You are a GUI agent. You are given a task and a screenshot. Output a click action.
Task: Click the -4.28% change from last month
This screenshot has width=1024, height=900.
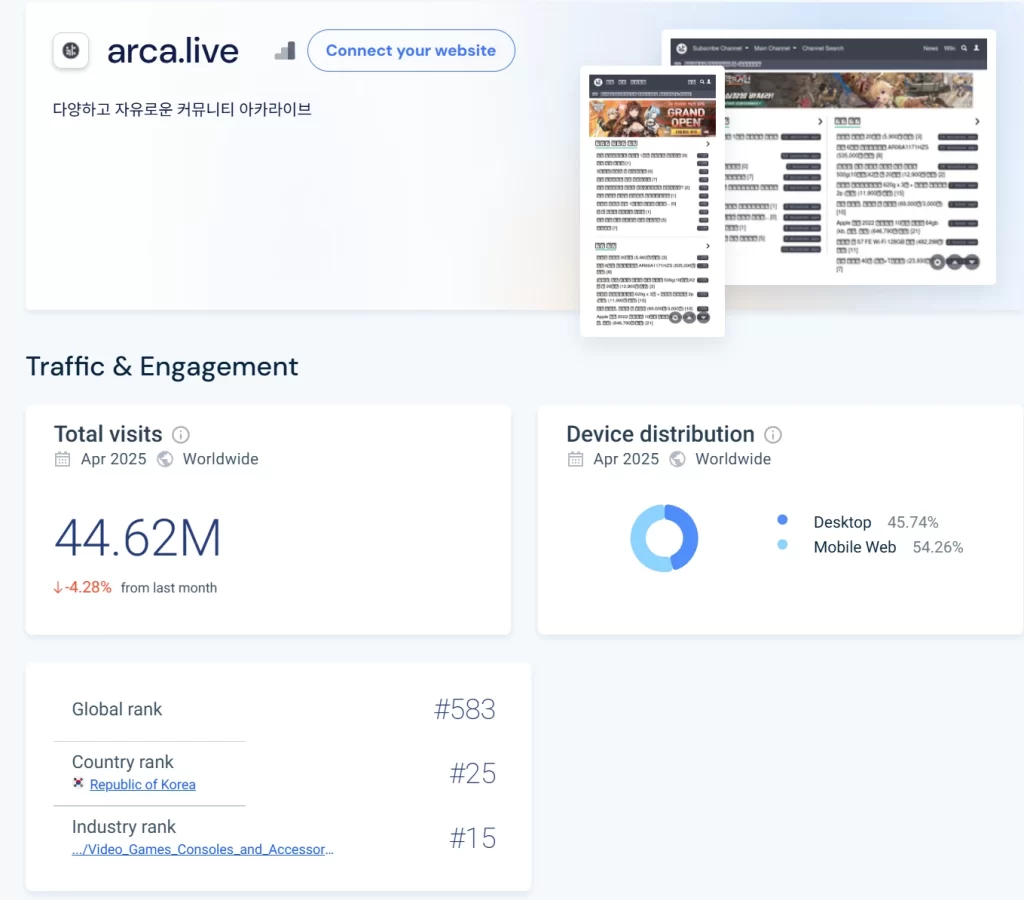pyautogui.click(x=82, y=588)
